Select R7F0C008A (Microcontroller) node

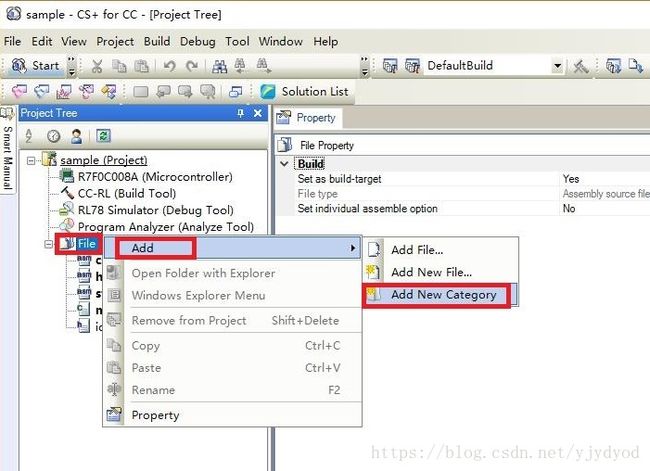pos(155,177)
